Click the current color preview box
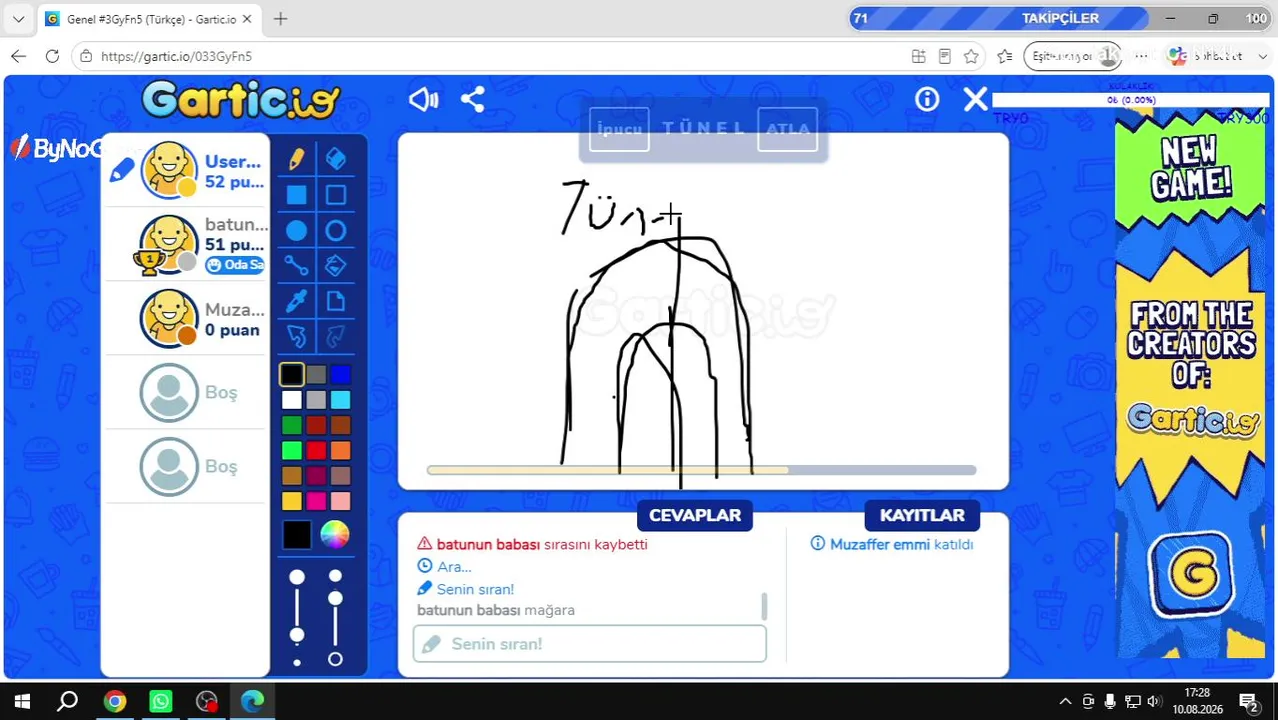 (297, 535)
